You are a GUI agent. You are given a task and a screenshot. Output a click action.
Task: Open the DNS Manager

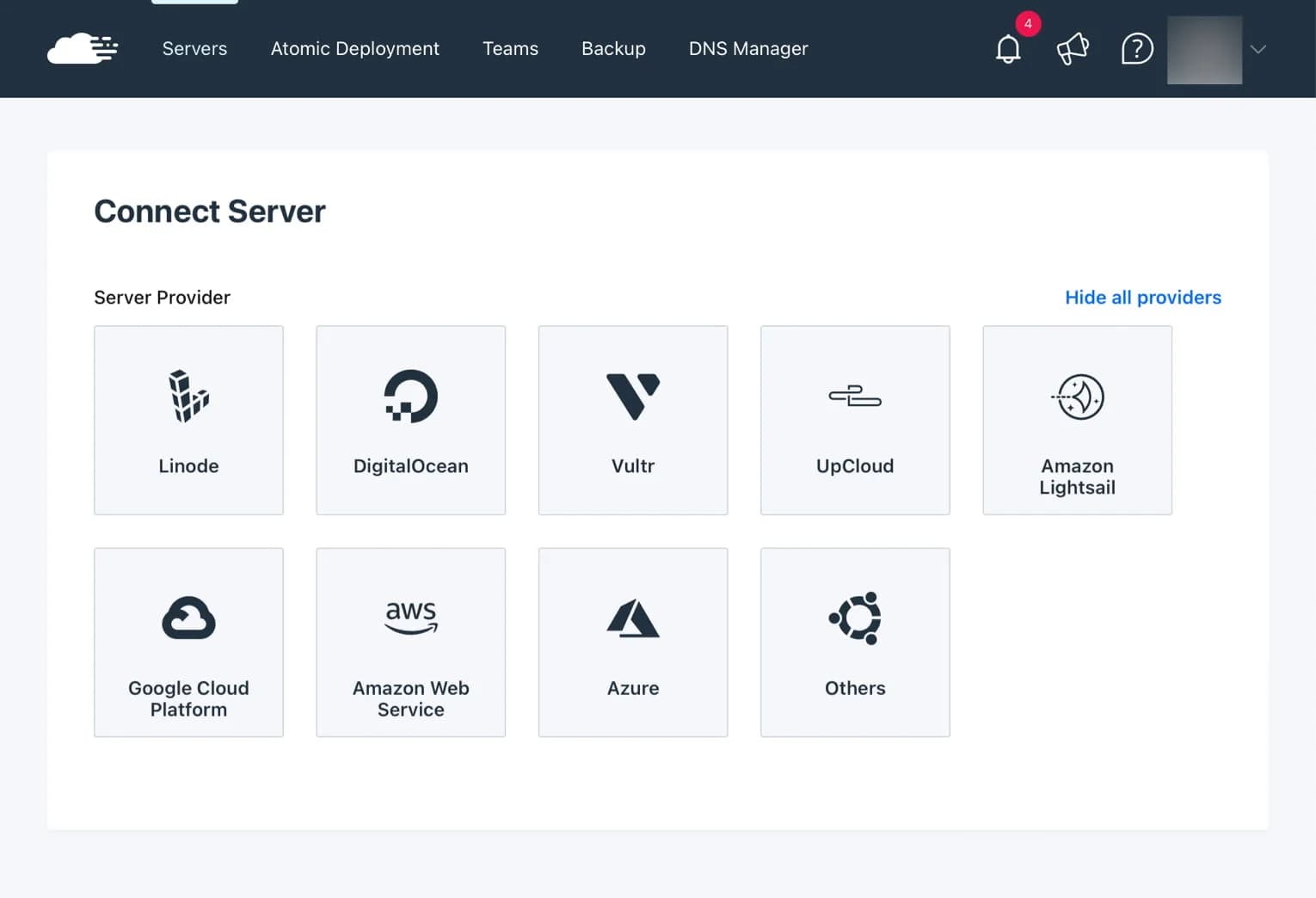[x=747, y=49]
